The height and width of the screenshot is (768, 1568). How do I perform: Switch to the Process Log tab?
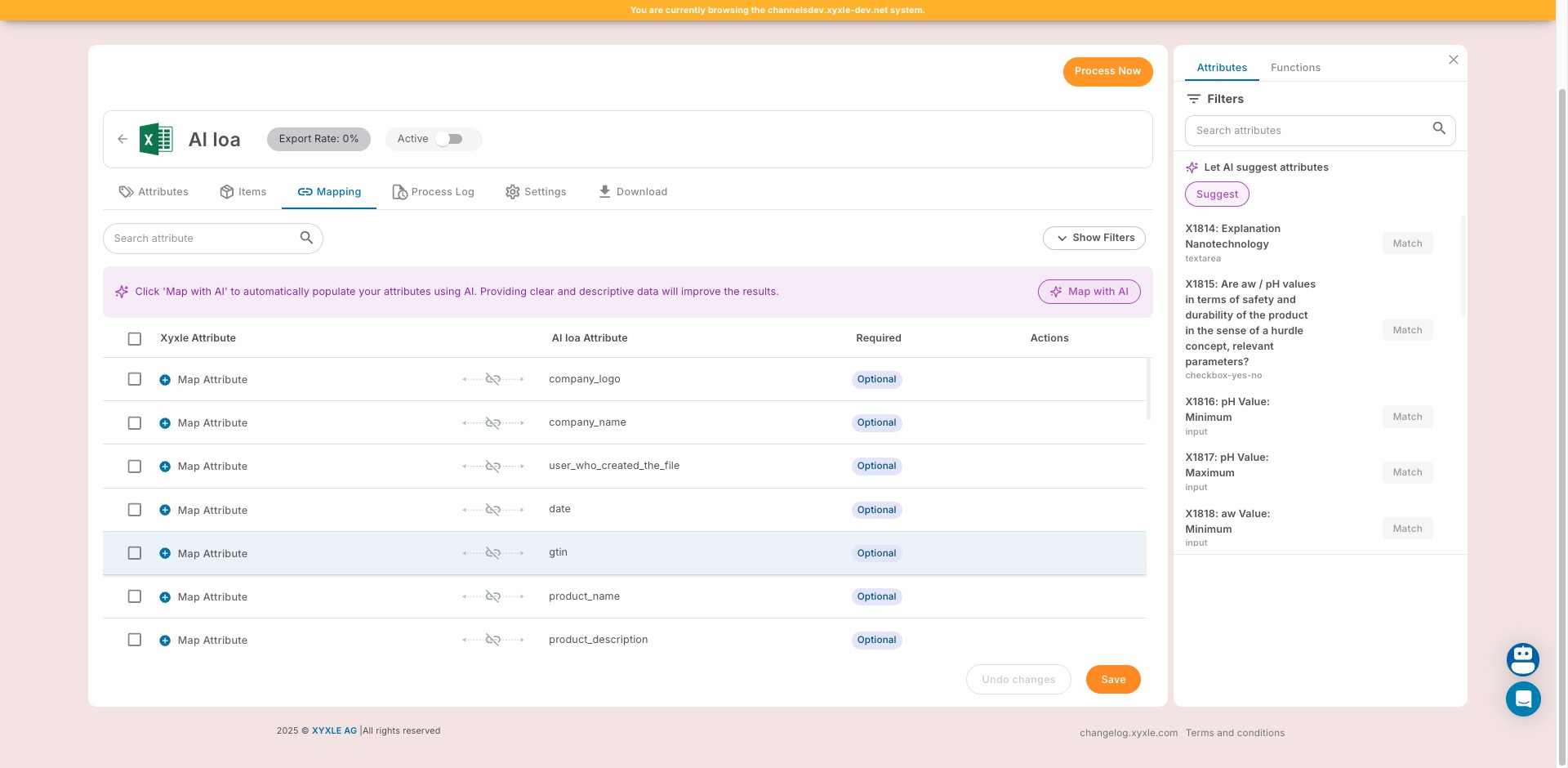(434, 192)
